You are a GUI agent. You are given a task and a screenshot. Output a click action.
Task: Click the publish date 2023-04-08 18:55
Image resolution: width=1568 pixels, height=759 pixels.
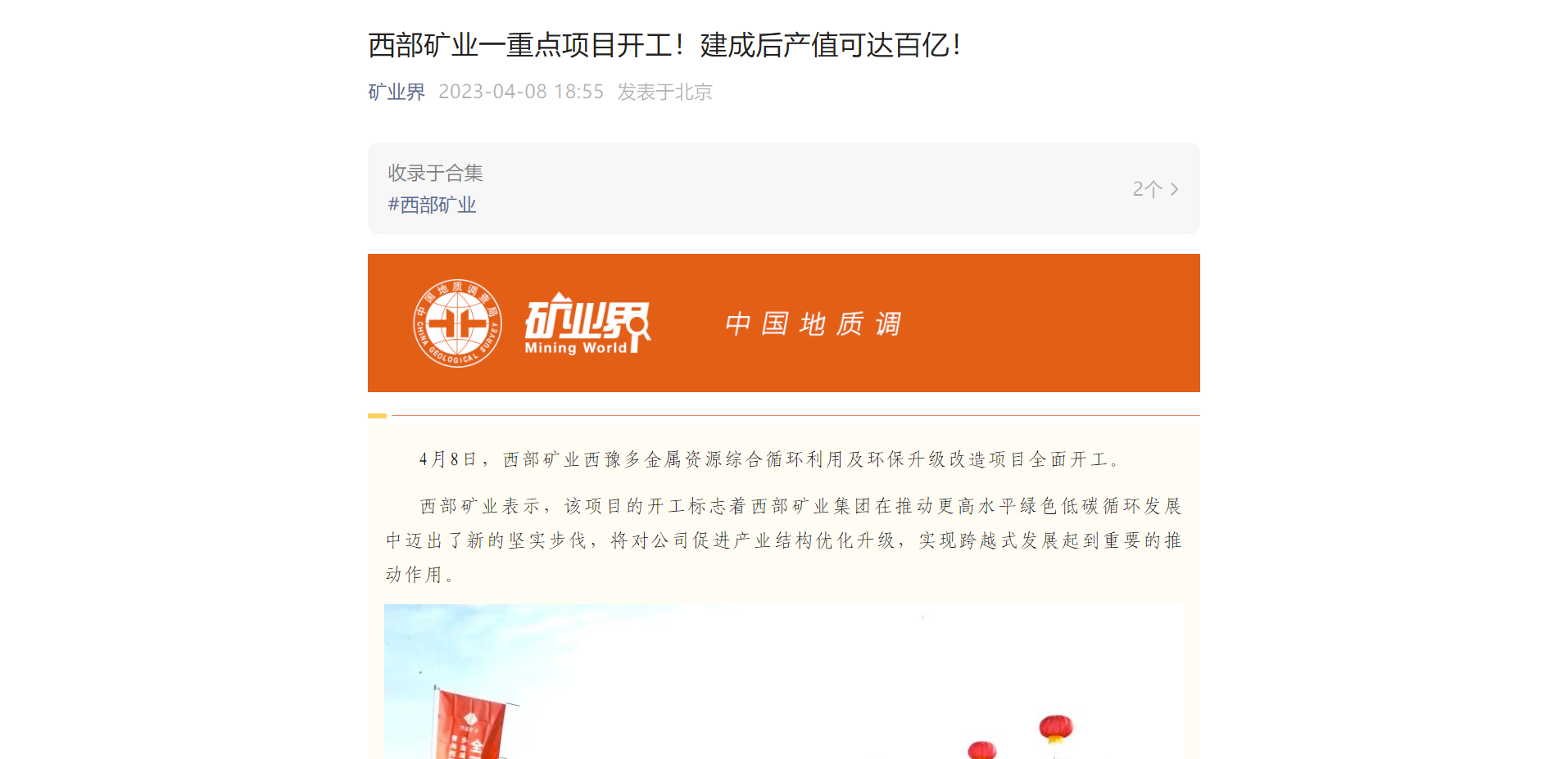521,92
